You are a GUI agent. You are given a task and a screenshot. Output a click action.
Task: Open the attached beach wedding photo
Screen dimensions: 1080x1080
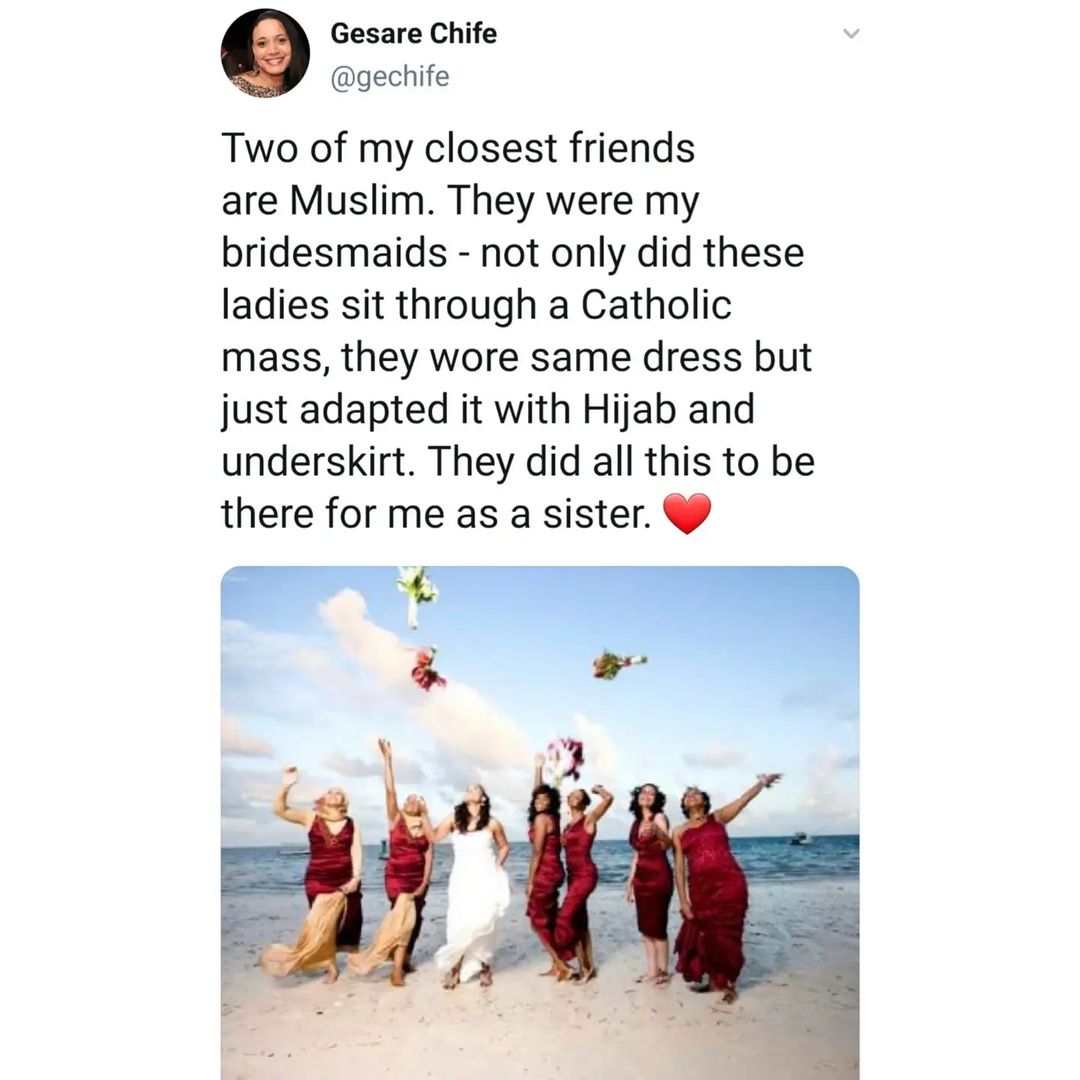pos(540,822)
